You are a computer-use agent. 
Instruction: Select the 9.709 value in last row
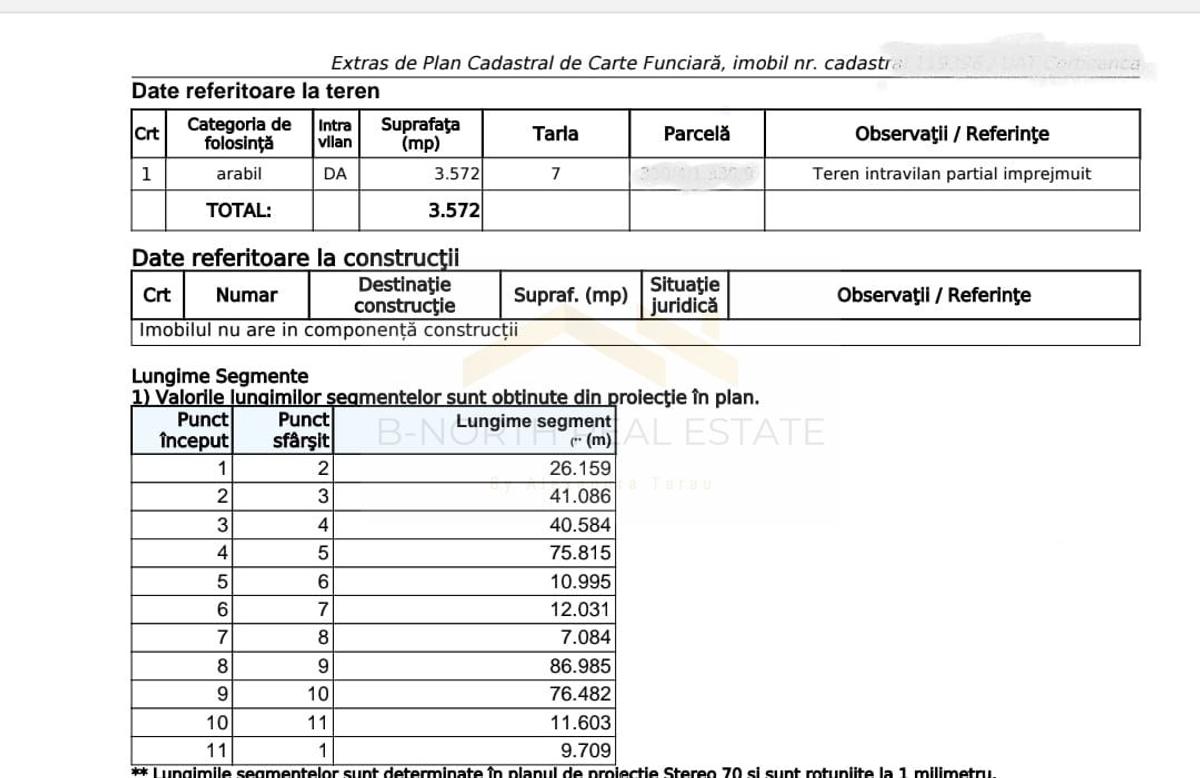pos(587,750)
